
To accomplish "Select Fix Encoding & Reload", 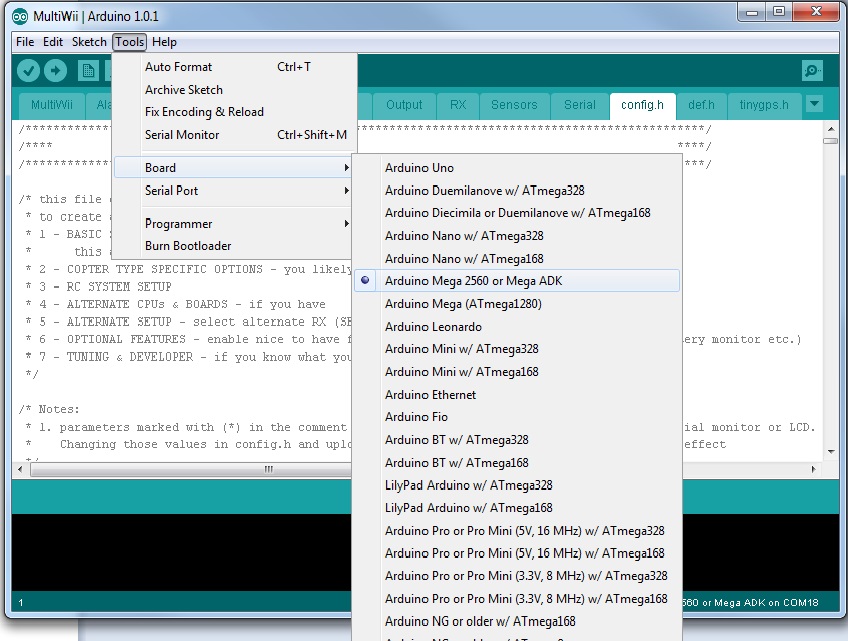I will [x=234, y=111].
